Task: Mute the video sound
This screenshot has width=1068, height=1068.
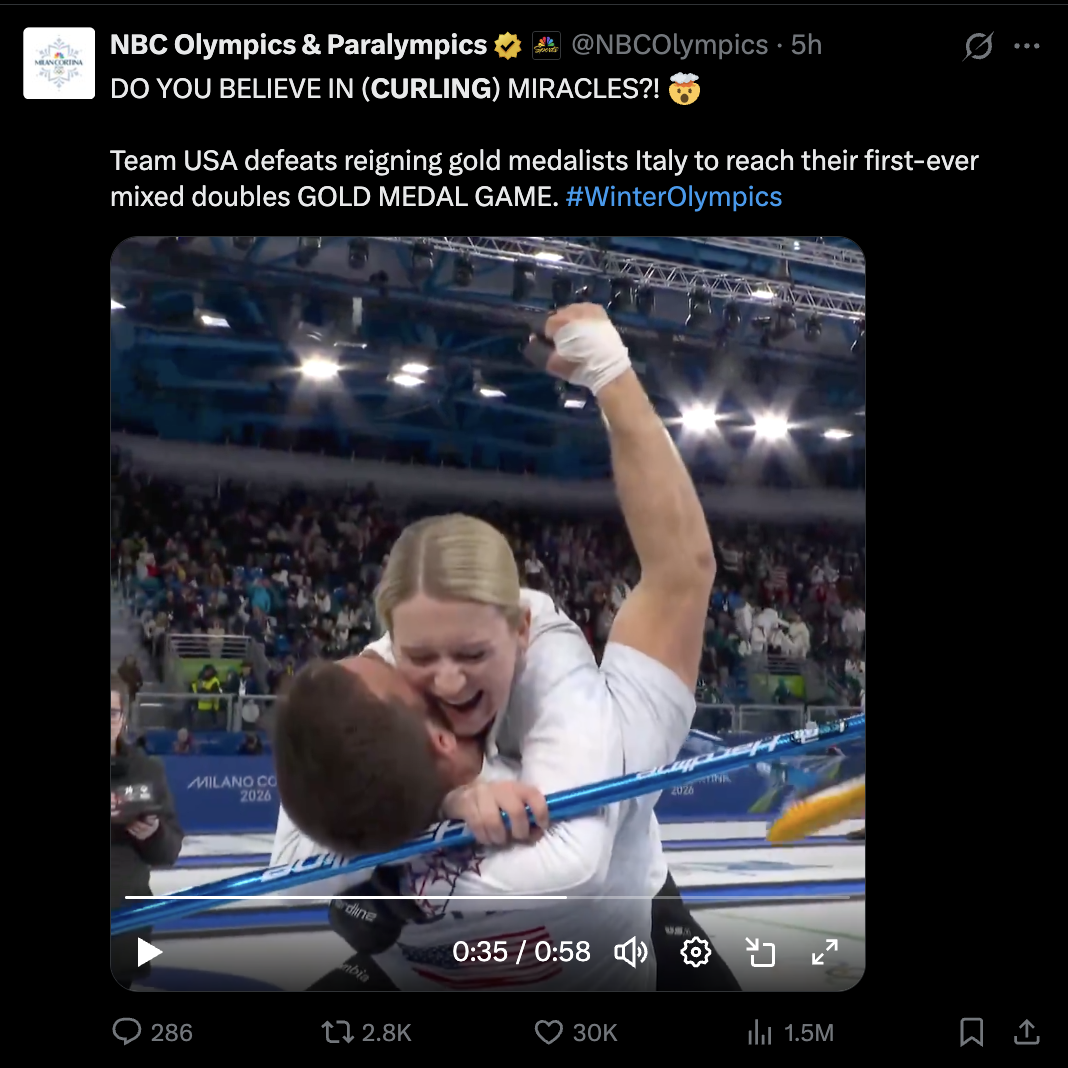Action: coord(631,951)
